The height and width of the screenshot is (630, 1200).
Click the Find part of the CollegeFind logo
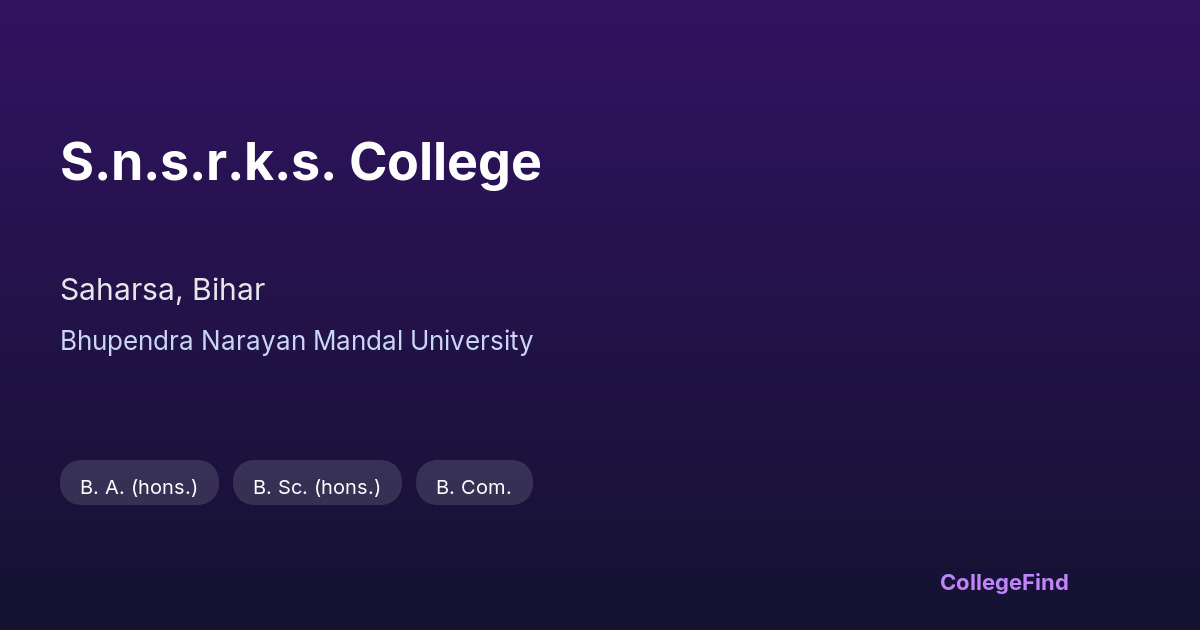pyautogui.click(x=1047, y=582)
